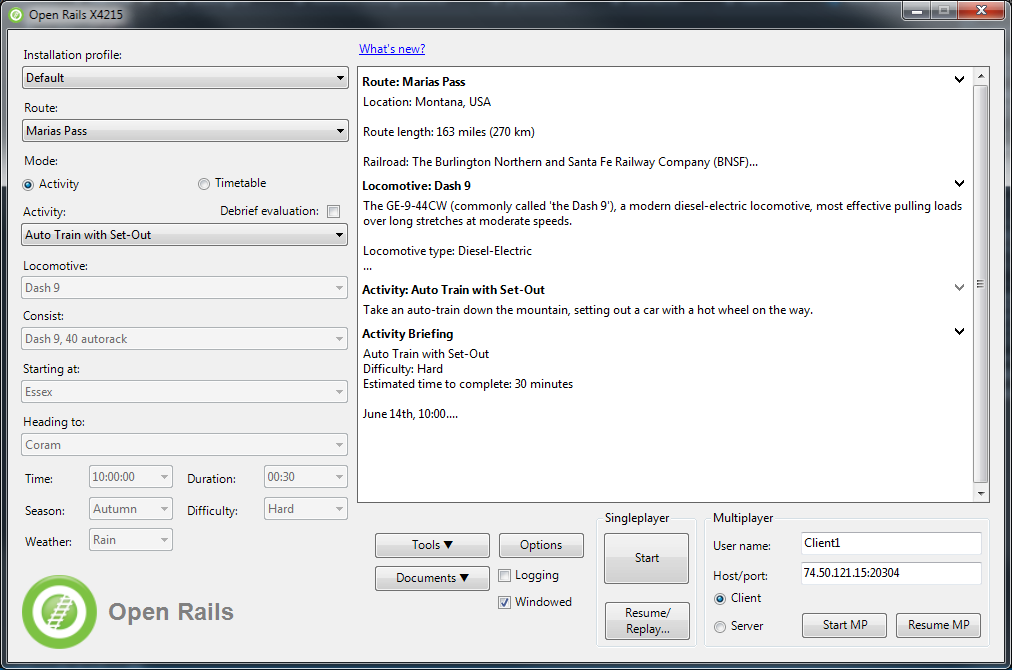Click the scrollbar up arrow
Screen dimensions: 1012x670
pyautogui.click(x=980, y=76)
